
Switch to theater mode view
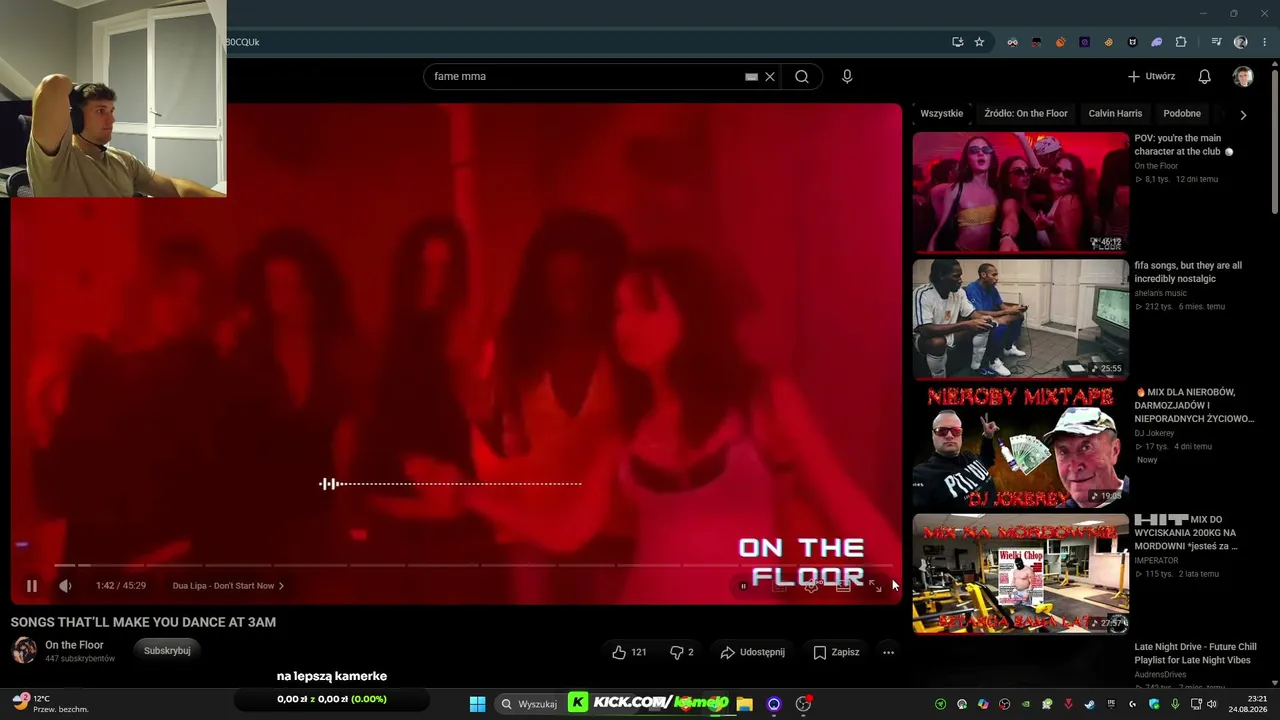pyautogui.click(x=843, y=586)
